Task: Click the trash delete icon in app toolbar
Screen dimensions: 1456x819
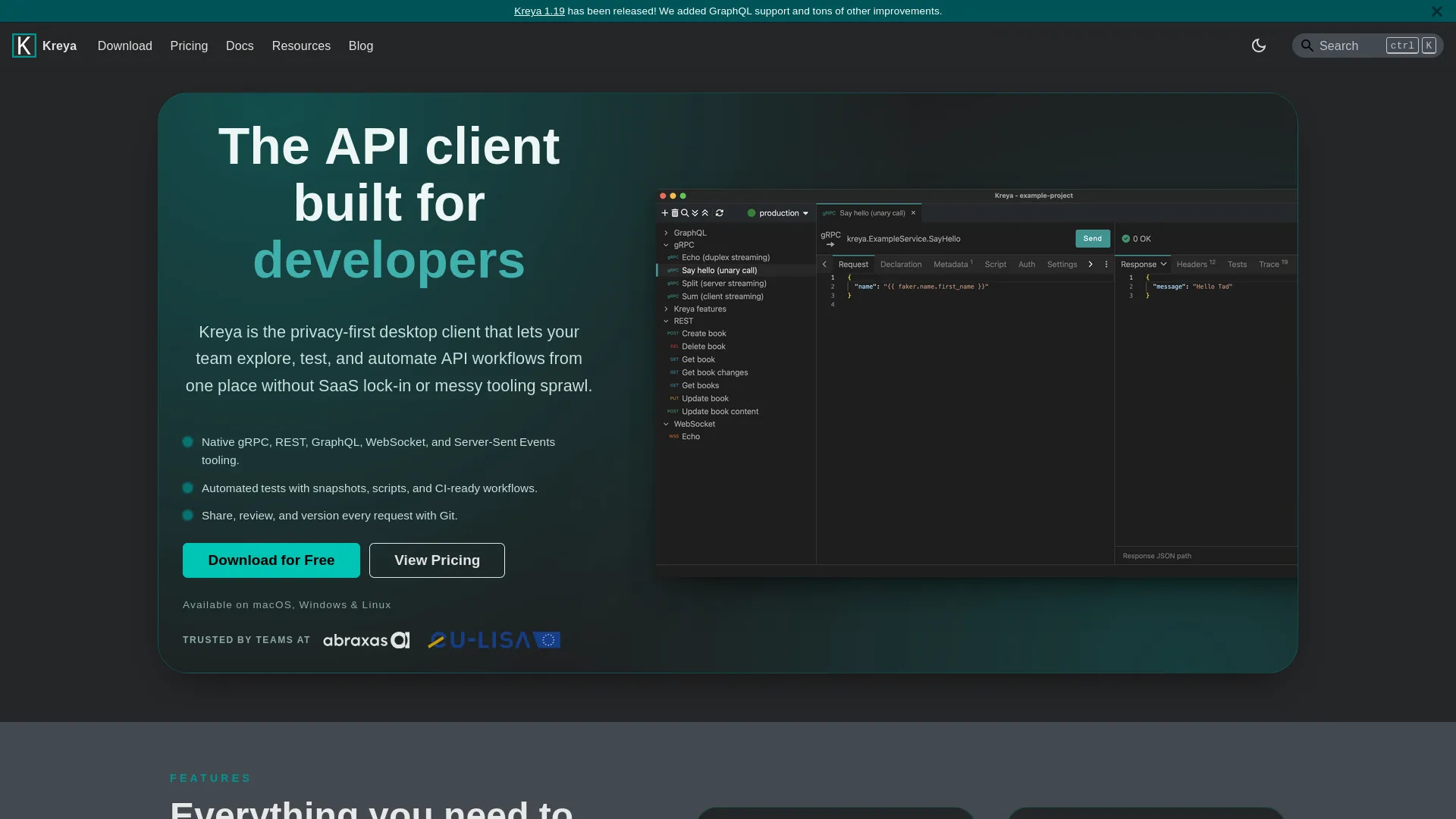Action: (x=675, y=213)
